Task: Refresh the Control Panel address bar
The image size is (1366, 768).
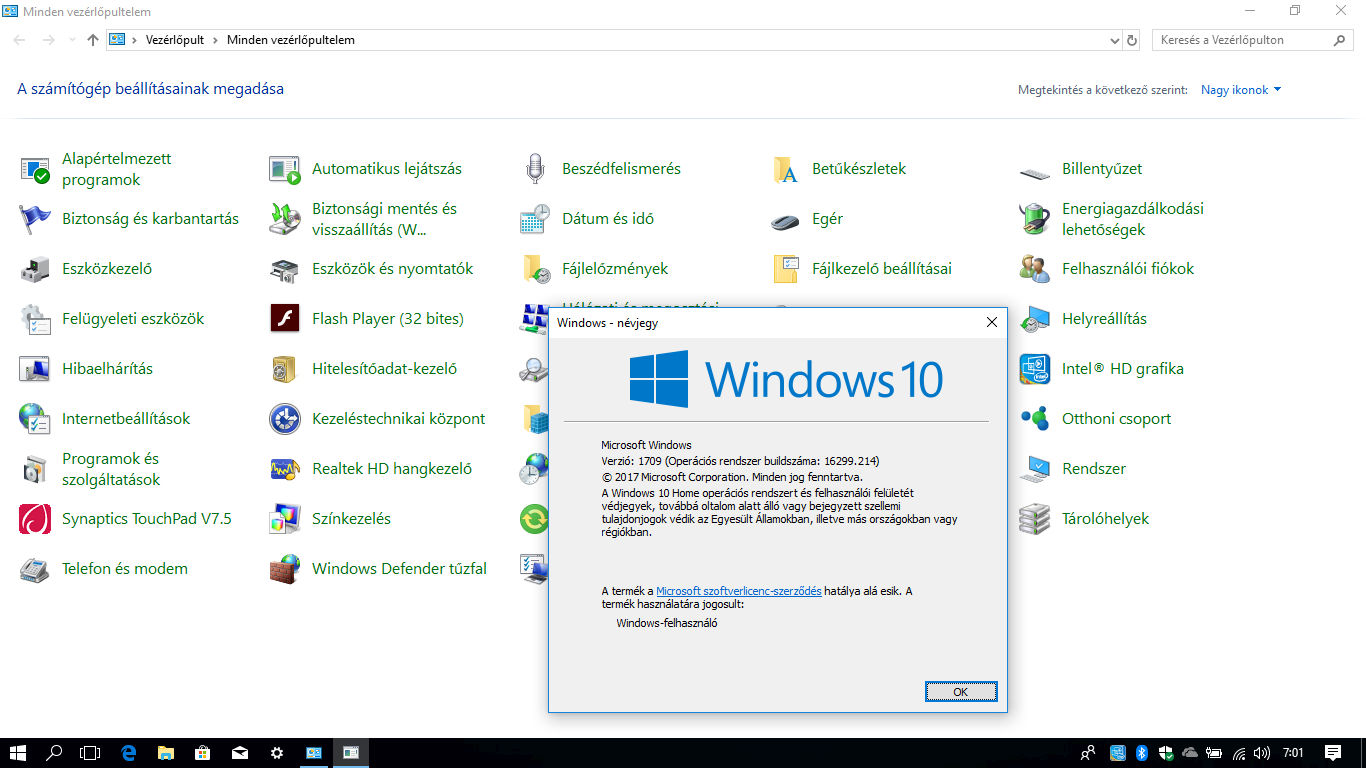Action: 1132,40
